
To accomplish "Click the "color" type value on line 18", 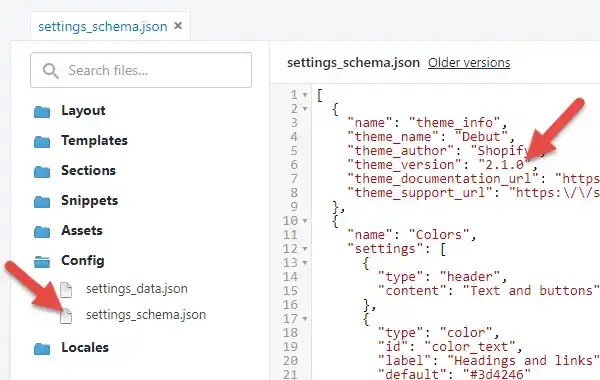I will pos(466,333).
